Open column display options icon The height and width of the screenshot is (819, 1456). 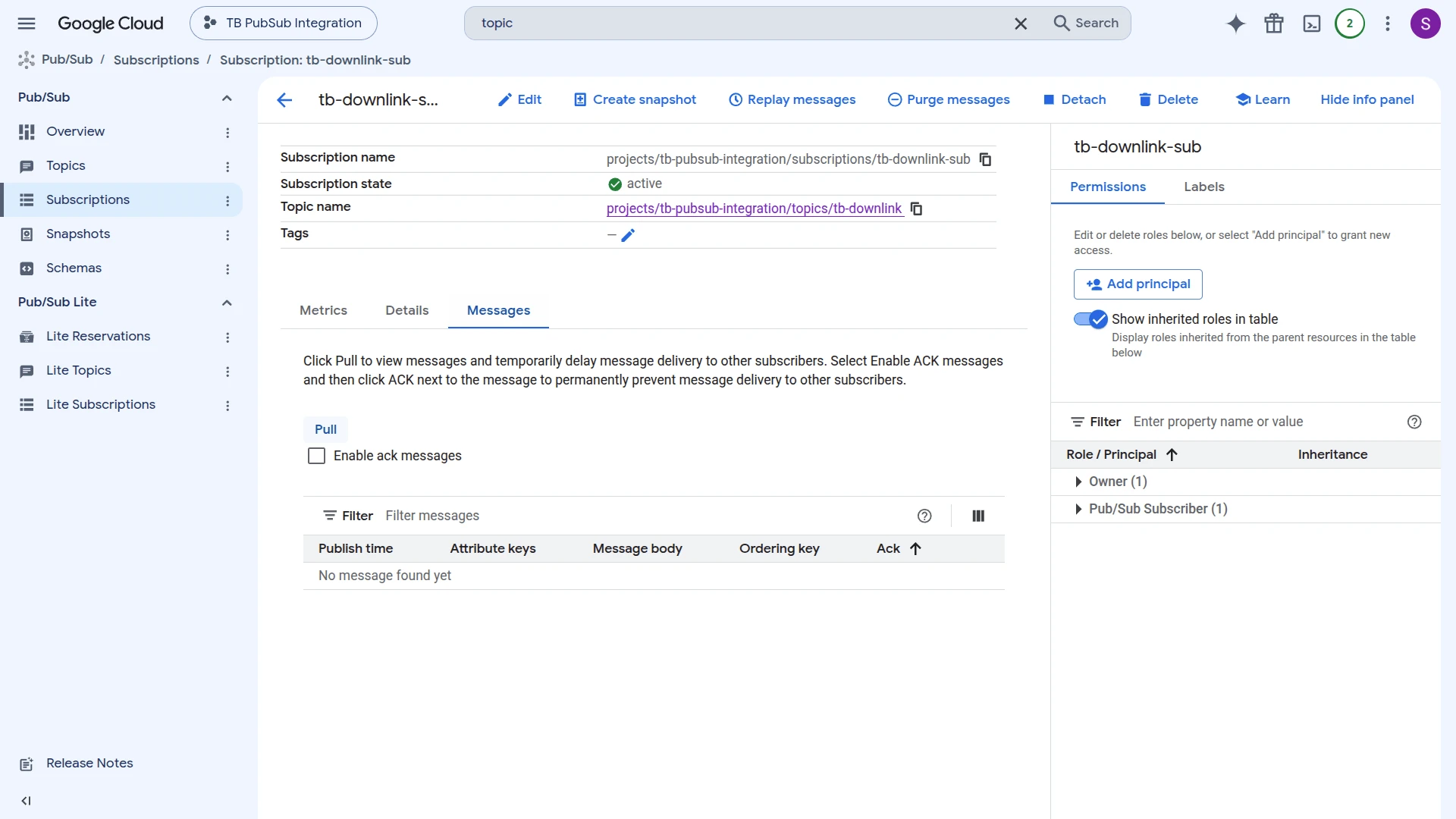coord(978,516)
